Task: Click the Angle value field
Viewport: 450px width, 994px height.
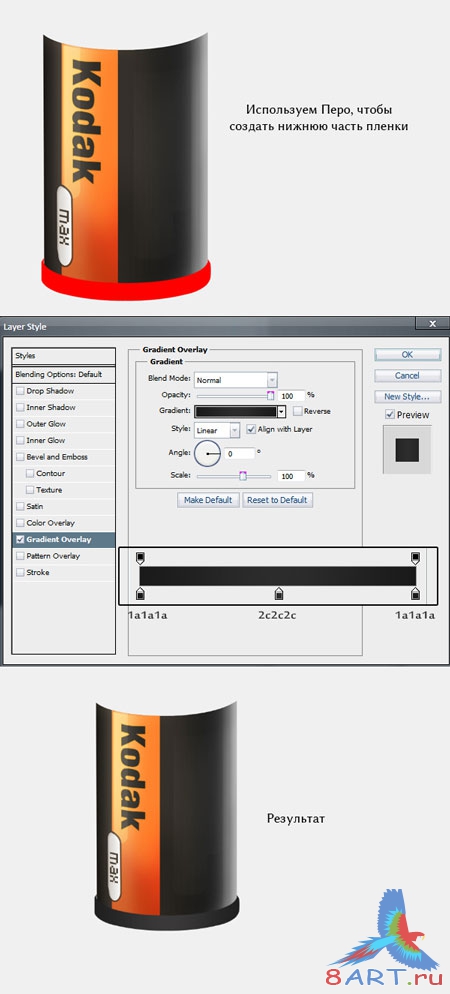Action: 240,453
